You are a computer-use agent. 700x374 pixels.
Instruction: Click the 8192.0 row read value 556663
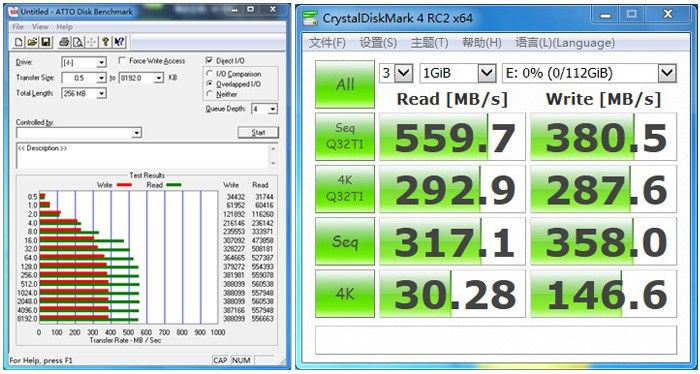point(263,319)
